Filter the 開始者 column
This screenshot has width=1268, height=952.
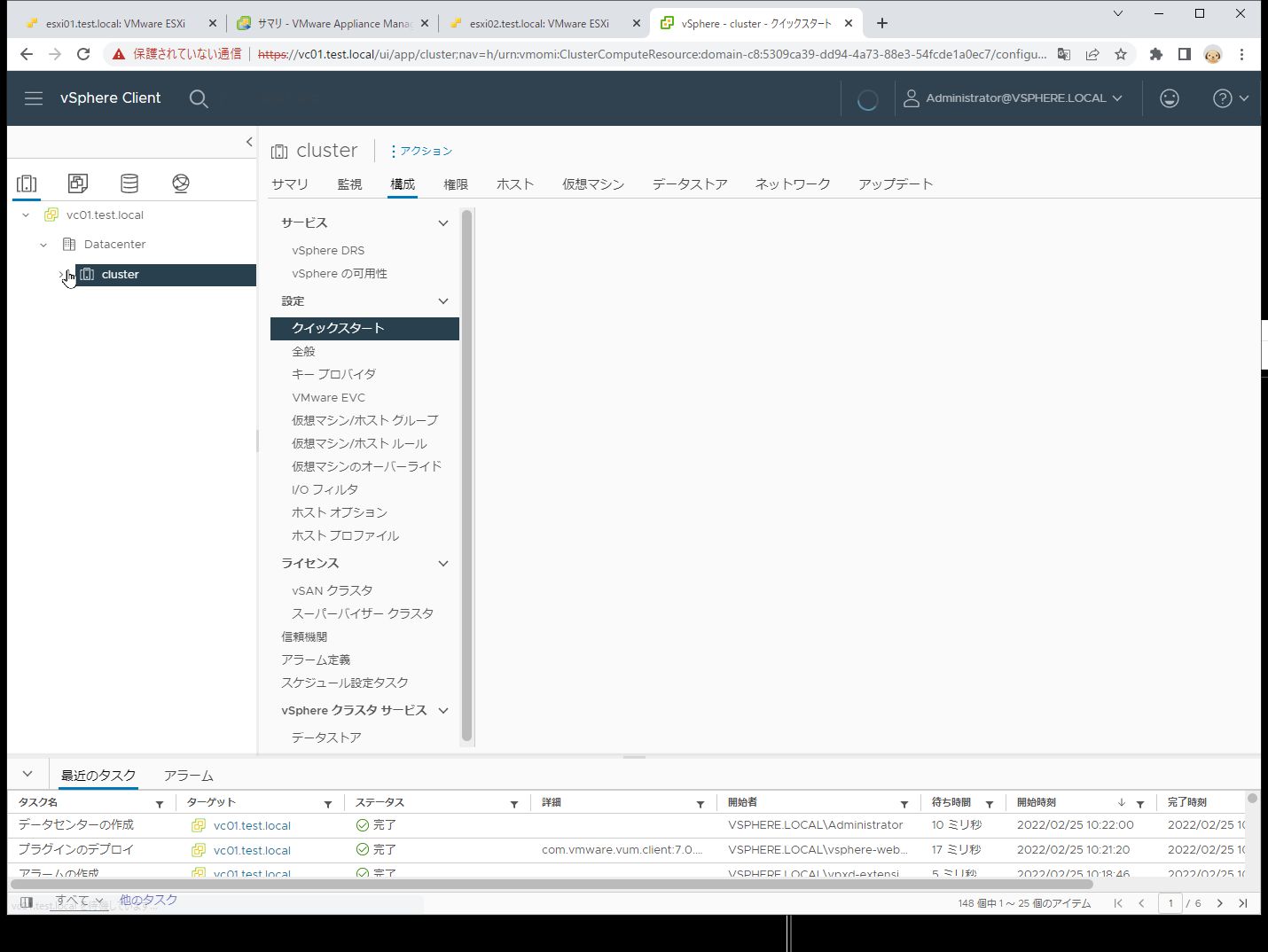tap(904, 804)
